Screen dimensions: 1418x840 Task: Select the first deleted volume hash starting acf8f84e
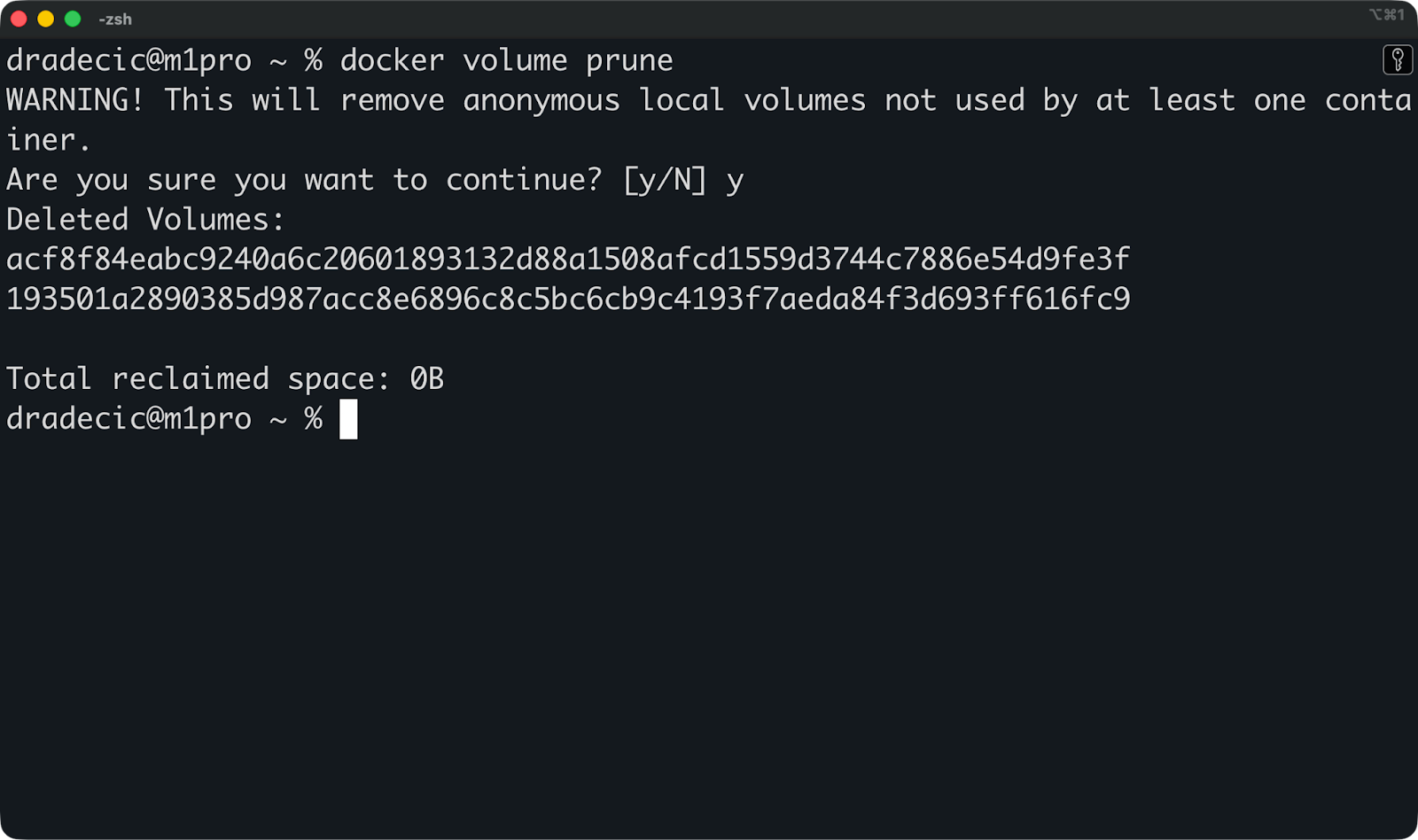pos(567,259)
